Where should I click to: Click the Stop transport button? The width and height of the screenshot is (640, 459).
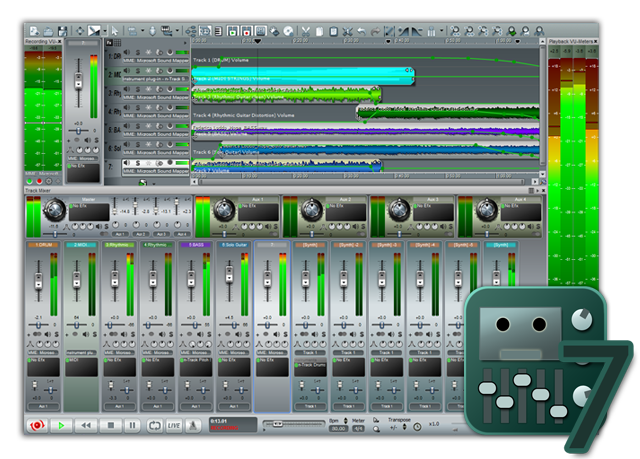click(x=110, y=426)
